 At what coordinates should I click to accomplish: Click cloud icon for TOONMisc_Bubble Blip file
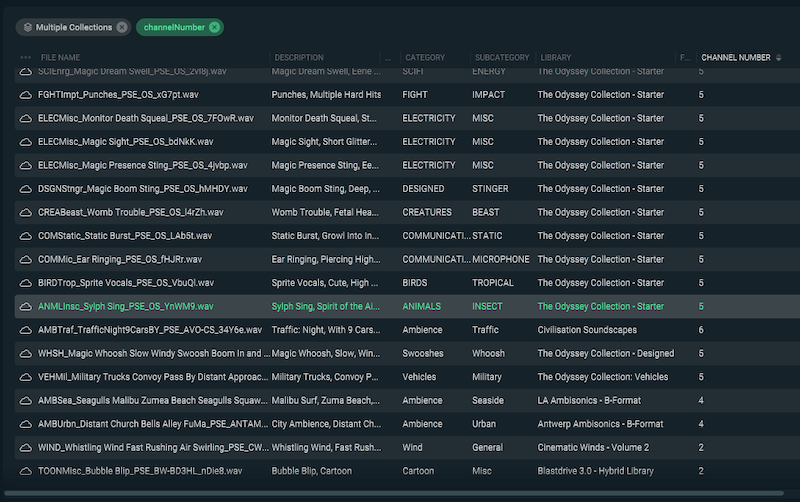click(x=26, y=470)
